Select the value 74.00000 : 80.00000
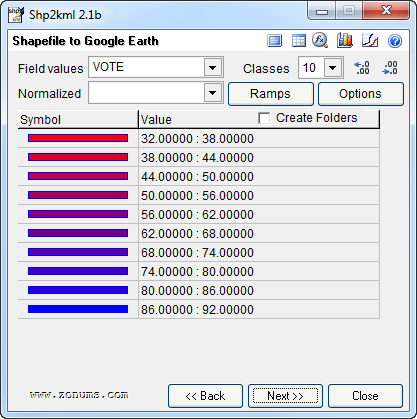The width and height of the screenshot is (417, 419). tap(197, 272)
